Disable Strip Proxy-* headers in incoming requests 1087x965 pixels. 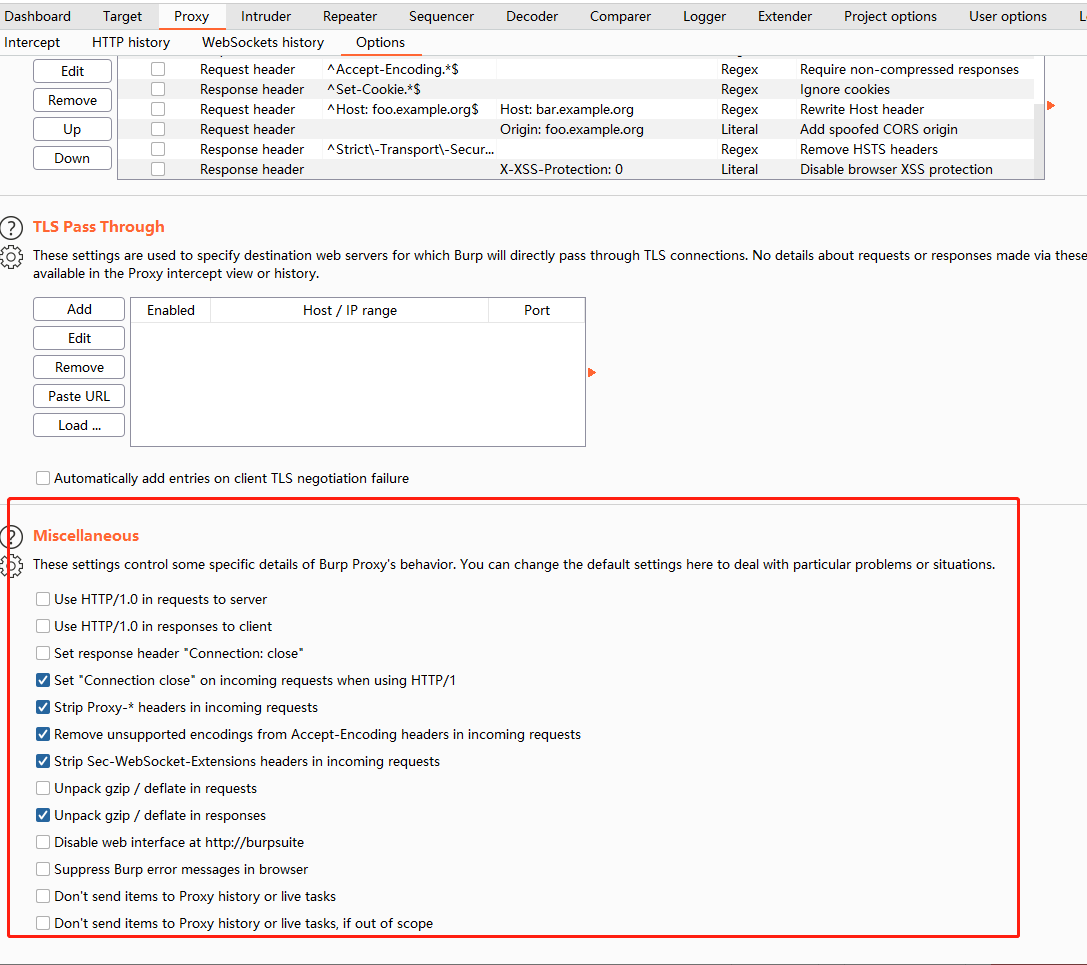tap(43, 707)
